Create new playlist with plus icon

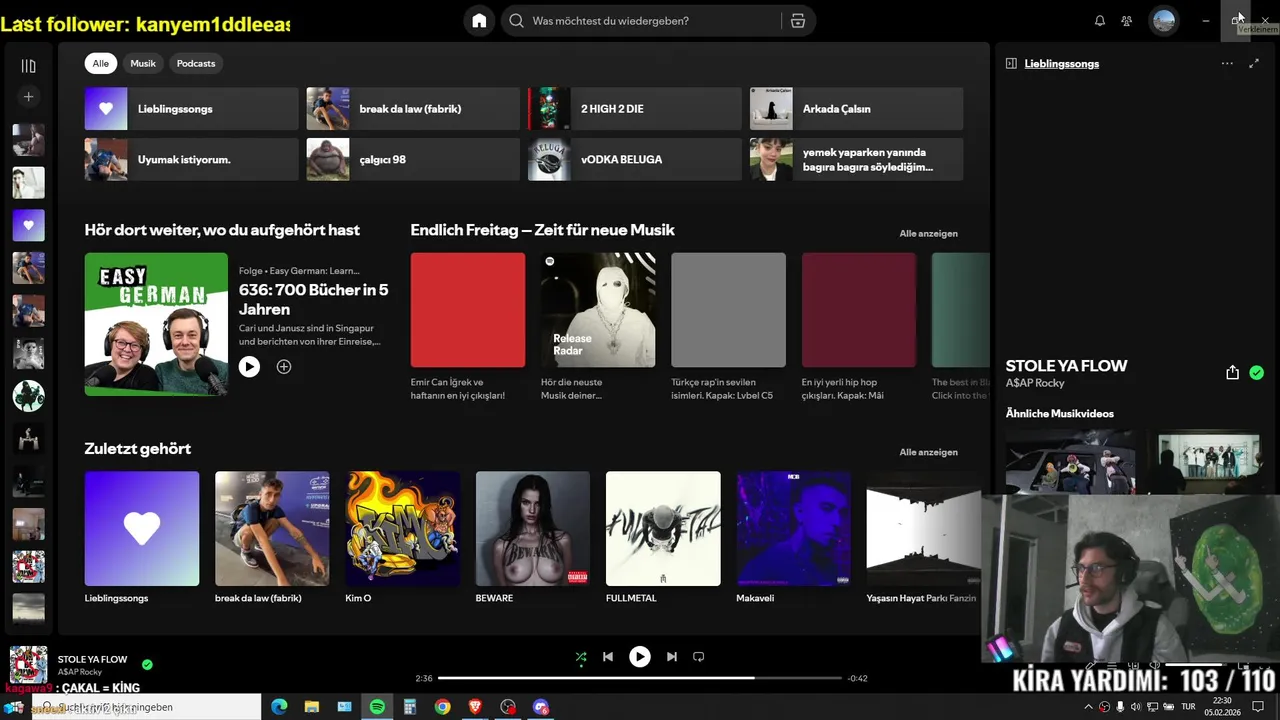tap(28, 97)
